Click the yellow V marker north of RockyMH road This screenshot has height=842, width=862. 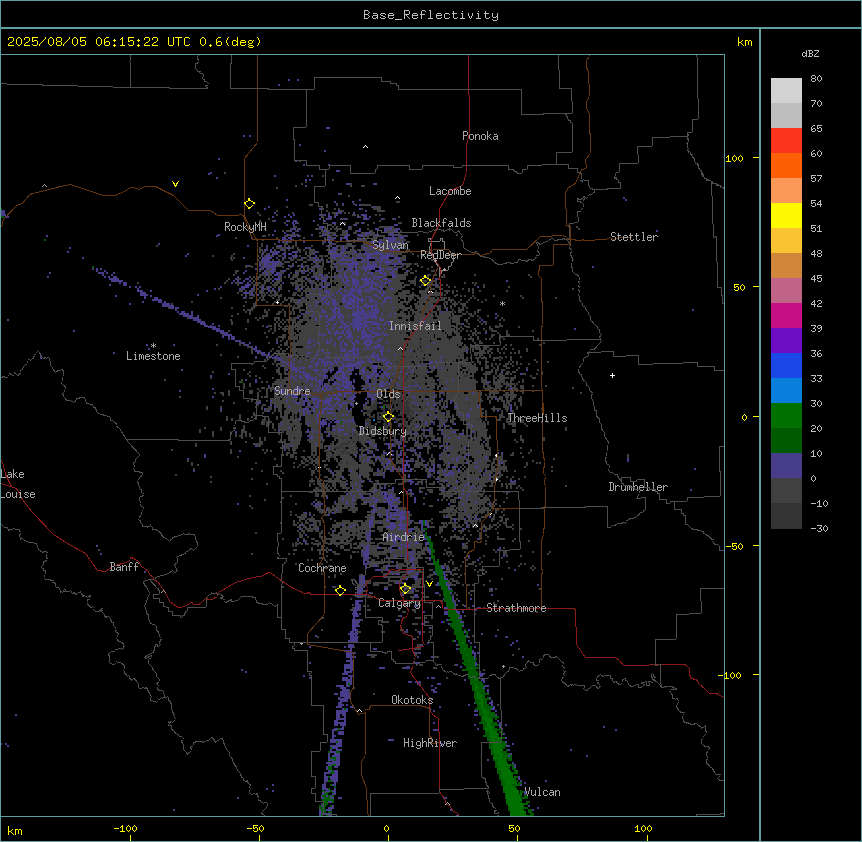[x=175, y=184]
